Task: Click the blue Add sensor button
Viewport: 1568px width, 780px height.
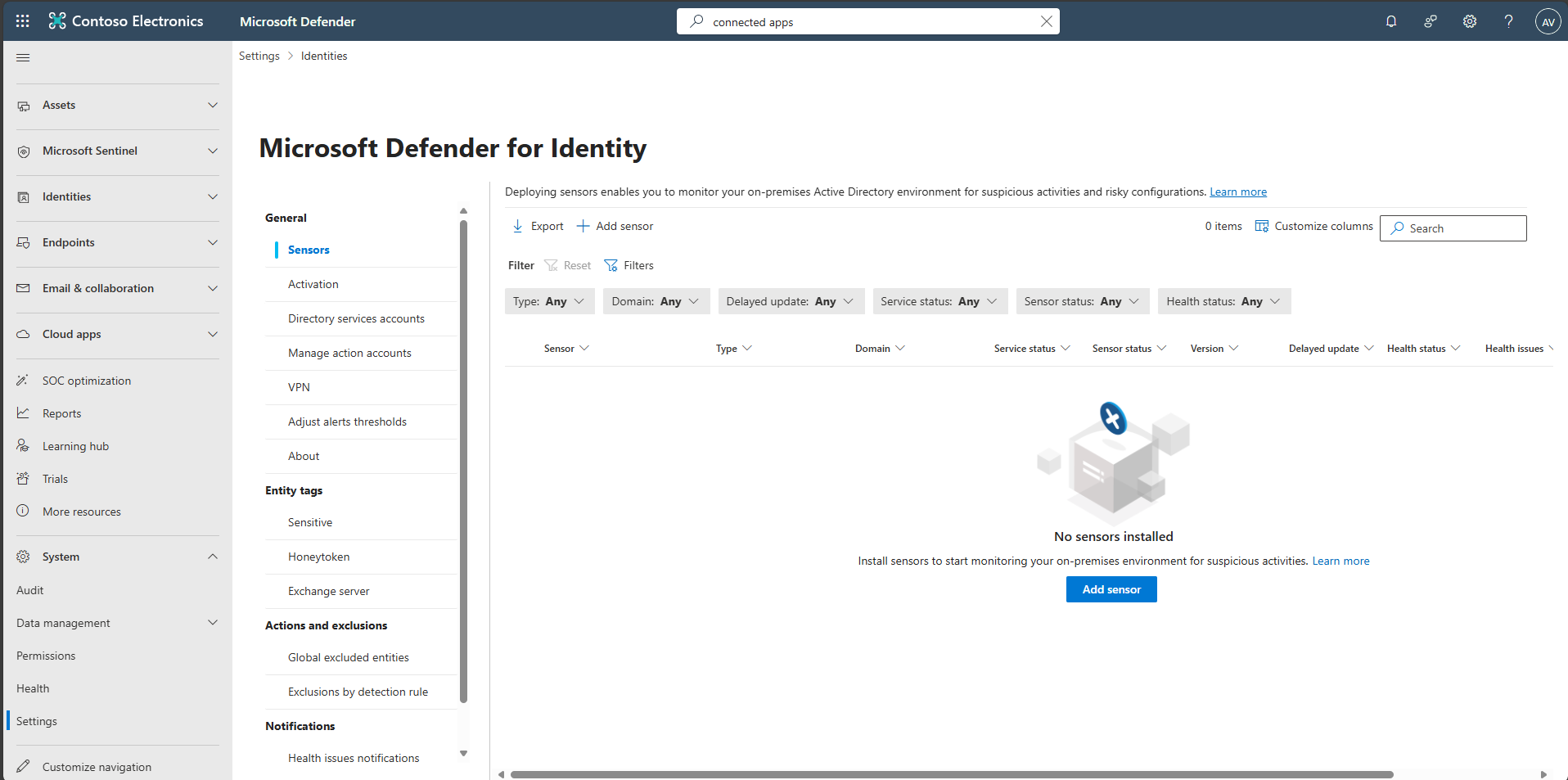Action: point(1111,589)
